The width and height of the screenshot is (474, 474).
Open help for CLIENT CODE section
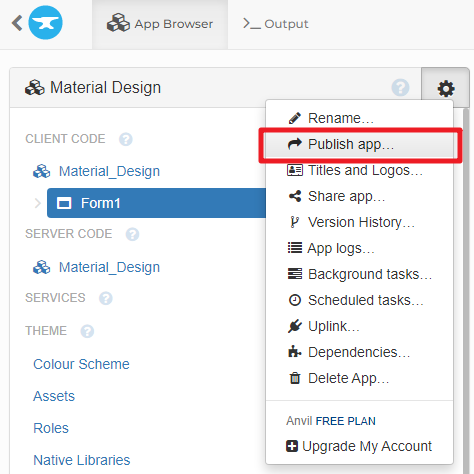pos(126,139)
